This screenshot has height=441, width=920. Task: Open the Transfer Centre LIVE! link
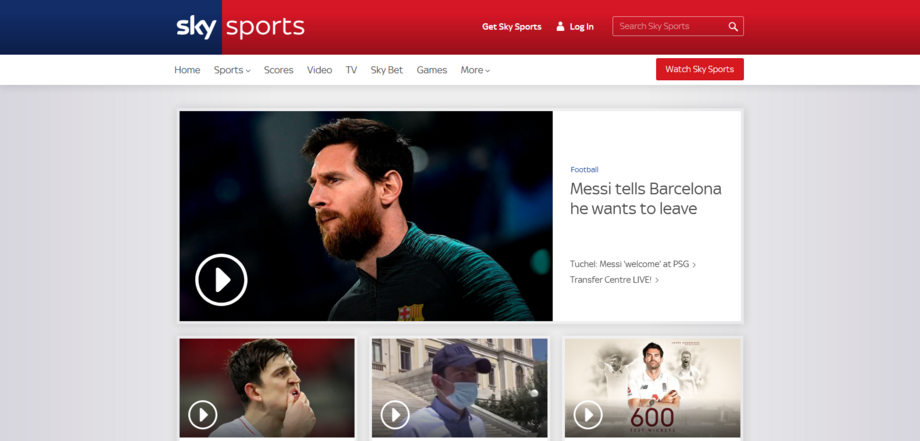pyautogui.click(x=611, y=280)
